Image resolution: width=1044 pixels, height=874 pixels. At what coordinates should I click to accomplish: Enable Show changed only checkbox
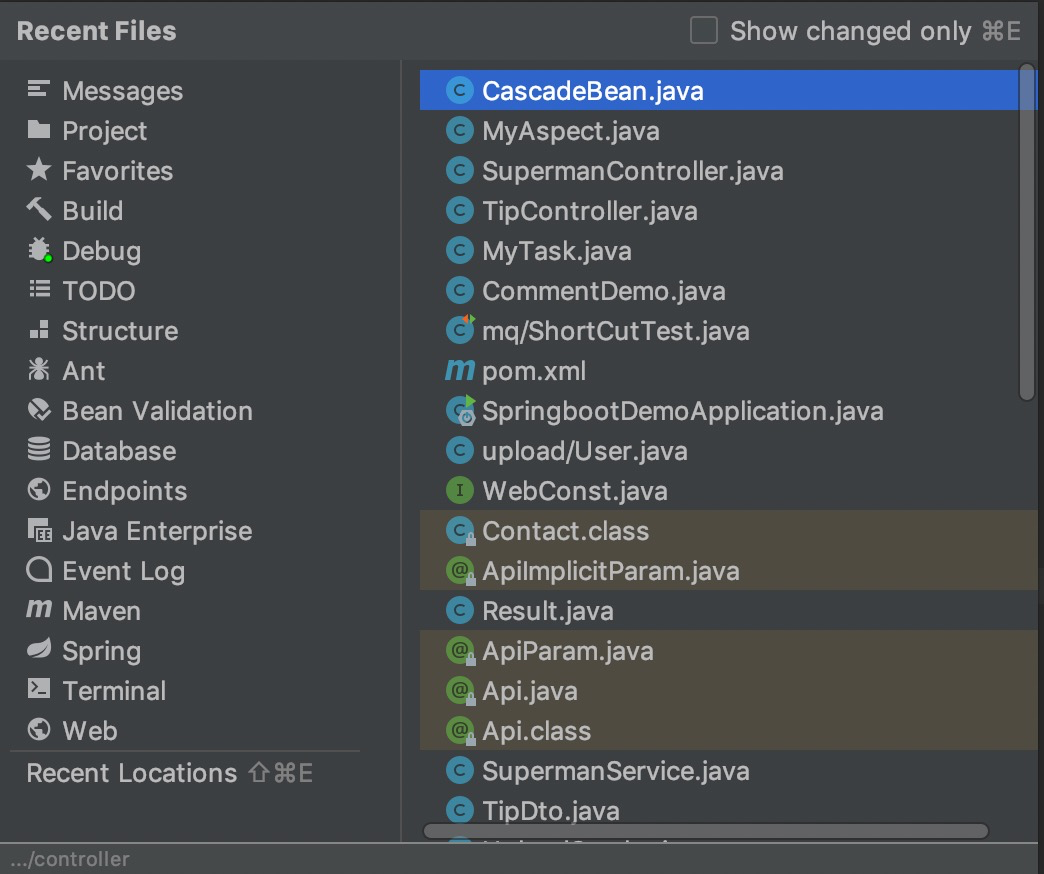click(x=704, y=31)
